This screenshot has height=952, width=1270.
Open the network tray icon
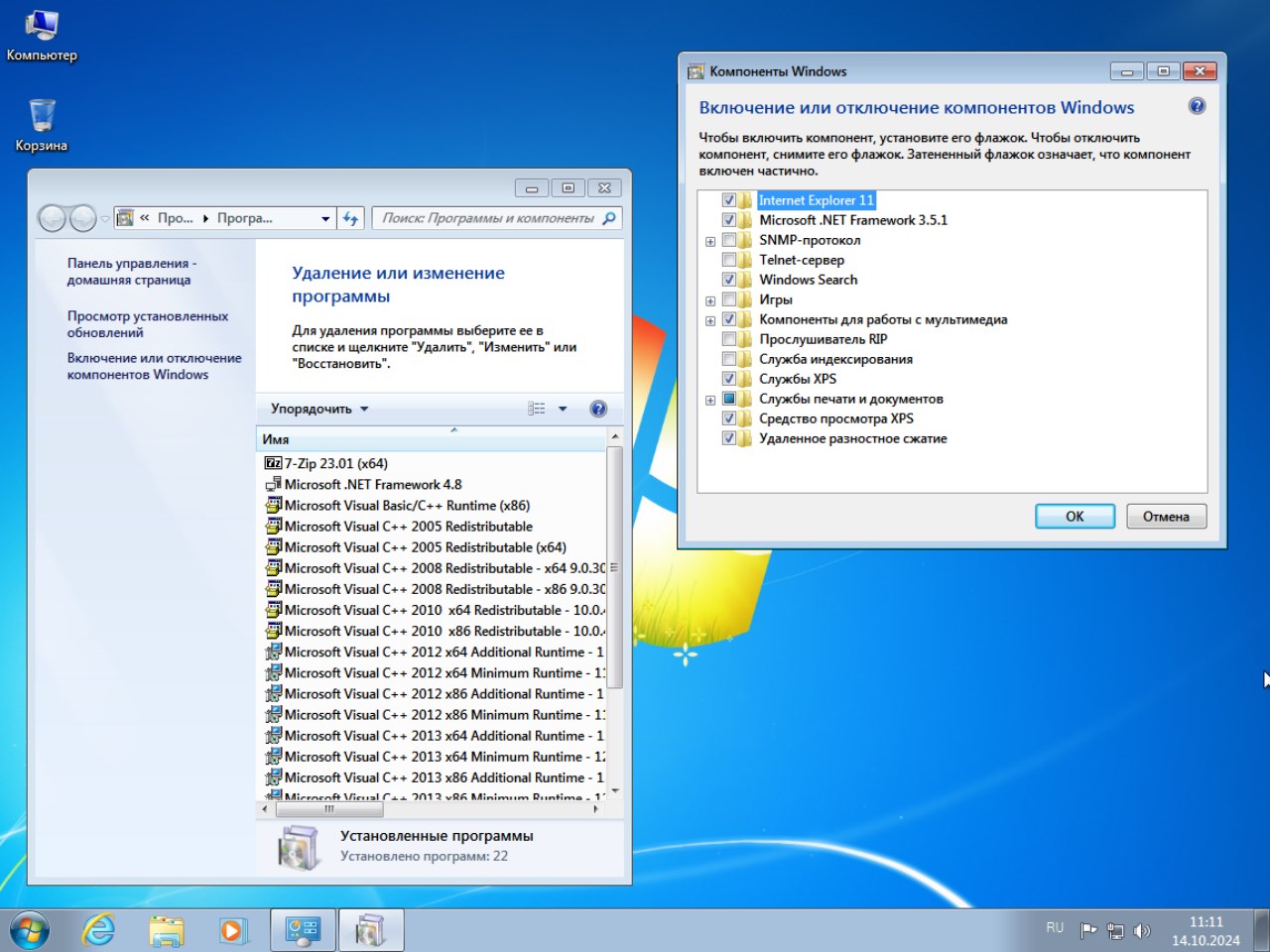tap(1115, 930)
